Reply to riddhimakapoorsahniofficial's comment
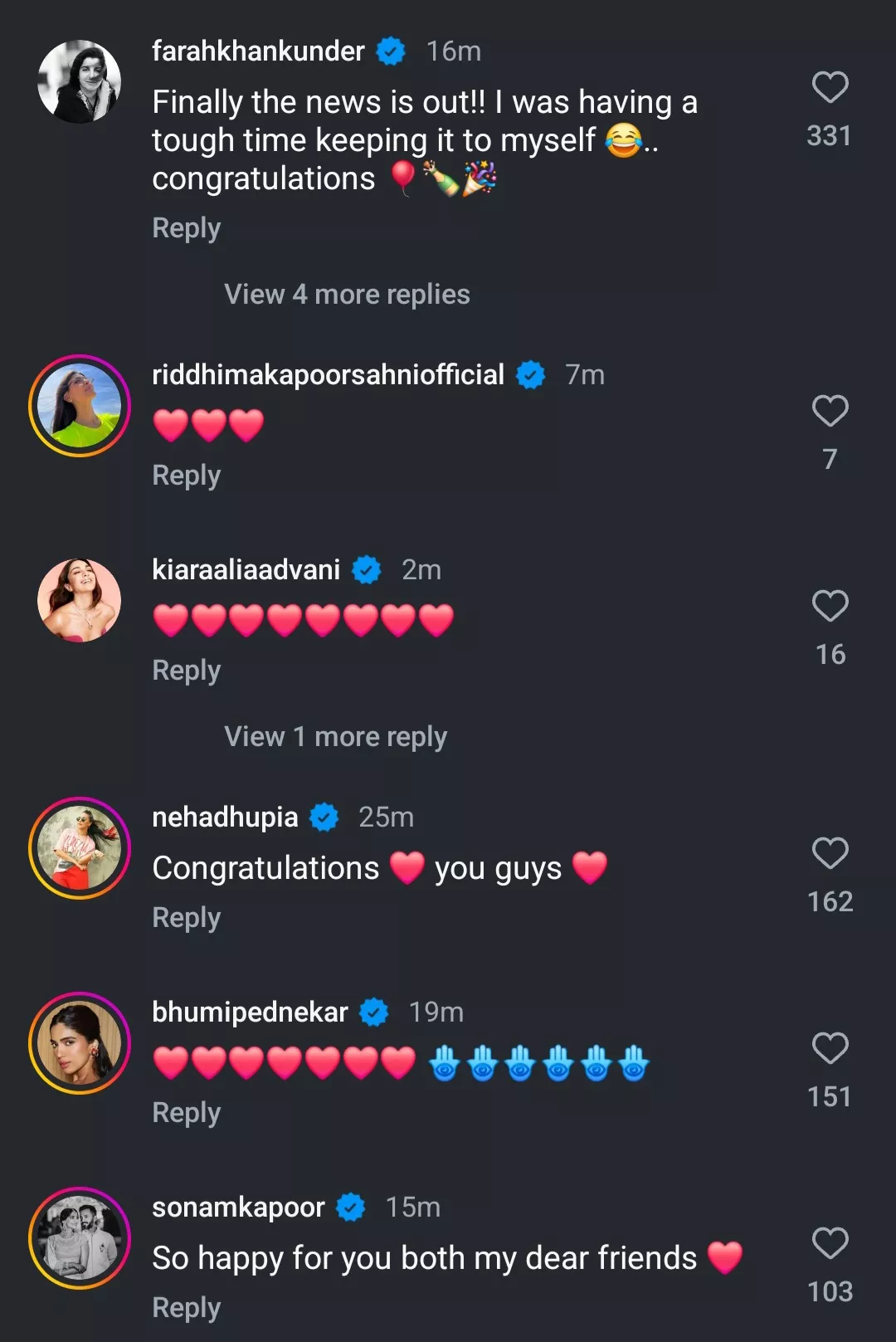 point(187,476)
